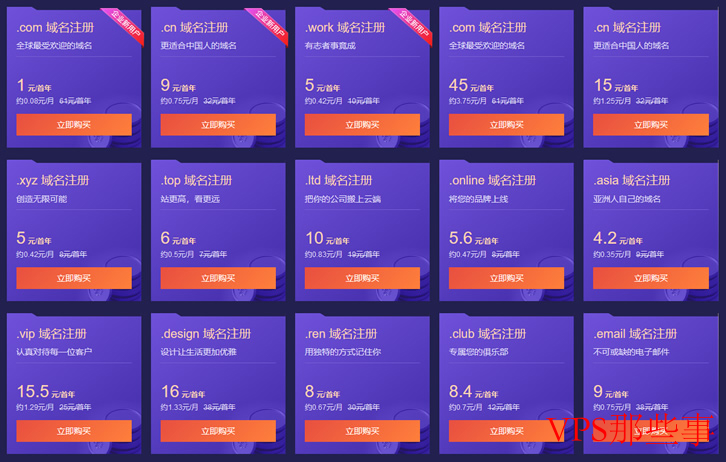The image size is (726, 462).
Task: Select the .online 域名注册 card title
Action: coord(493,181)
